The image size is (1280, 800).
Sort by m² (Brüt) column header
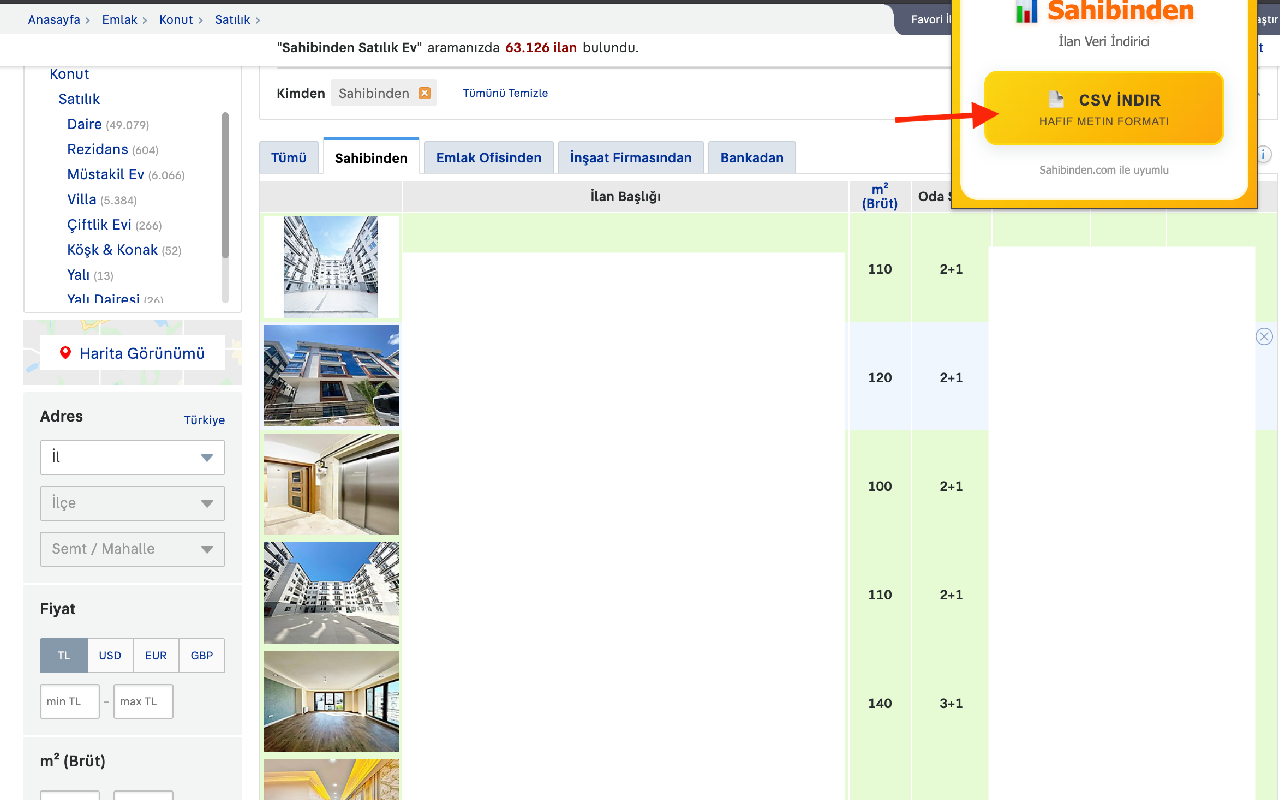click(880, 196)
